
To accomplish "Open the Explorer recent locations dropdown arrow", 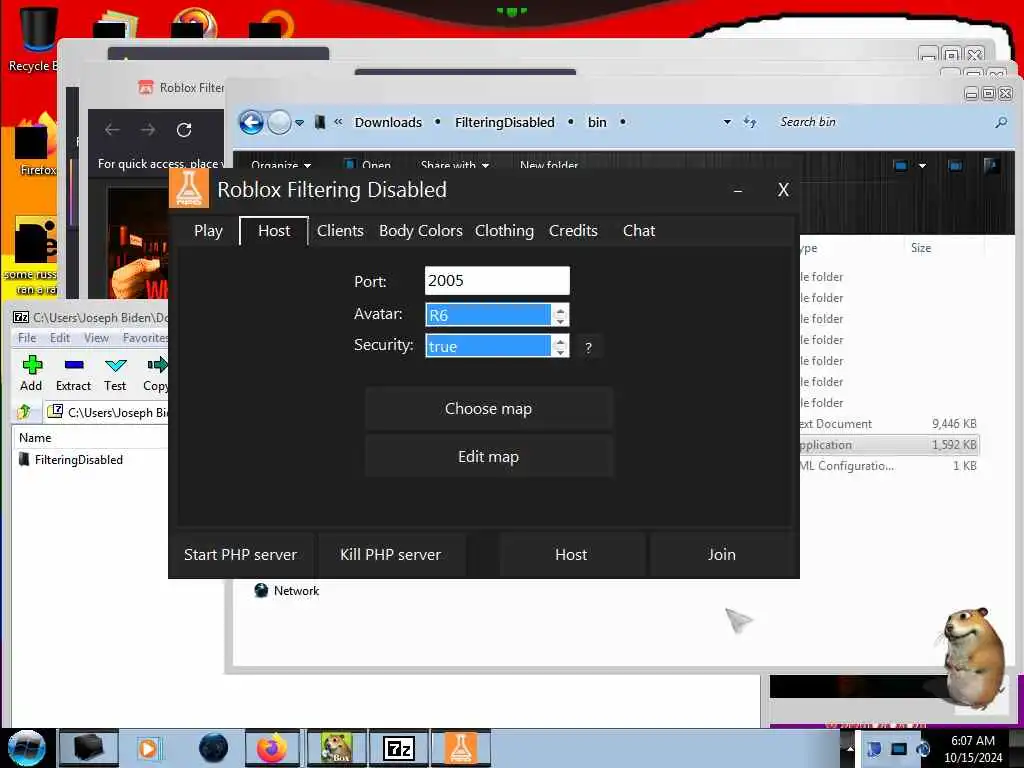I will point(299,123).
